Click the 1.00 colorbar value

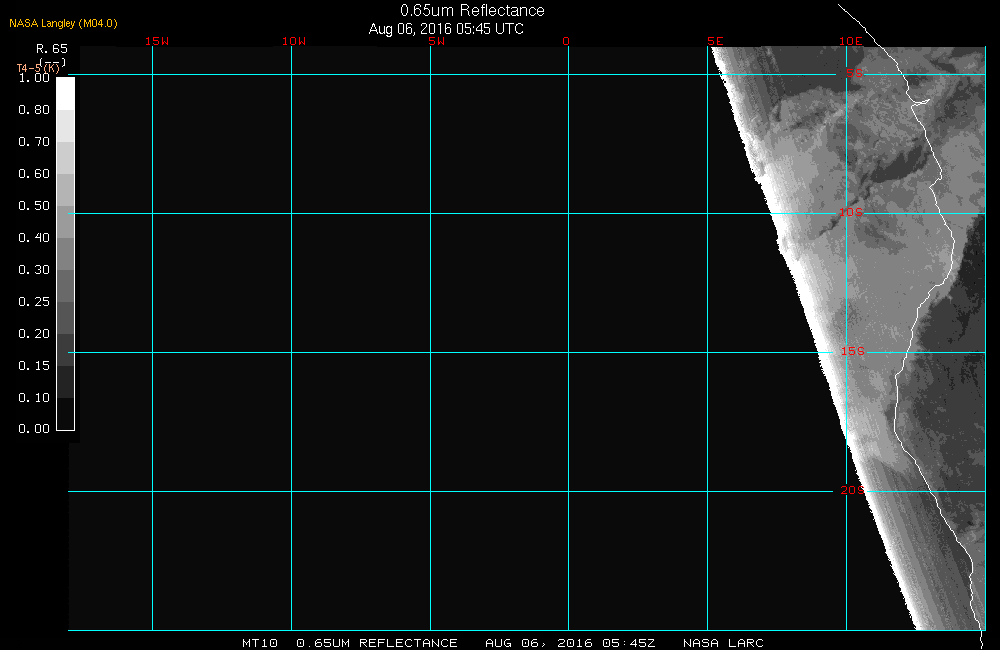pos(34,78)
